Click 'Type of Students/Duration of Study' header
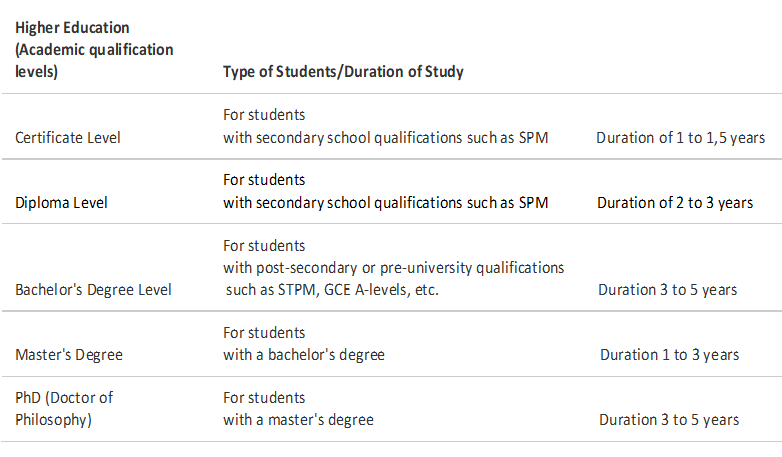 [x=343, y=72]
